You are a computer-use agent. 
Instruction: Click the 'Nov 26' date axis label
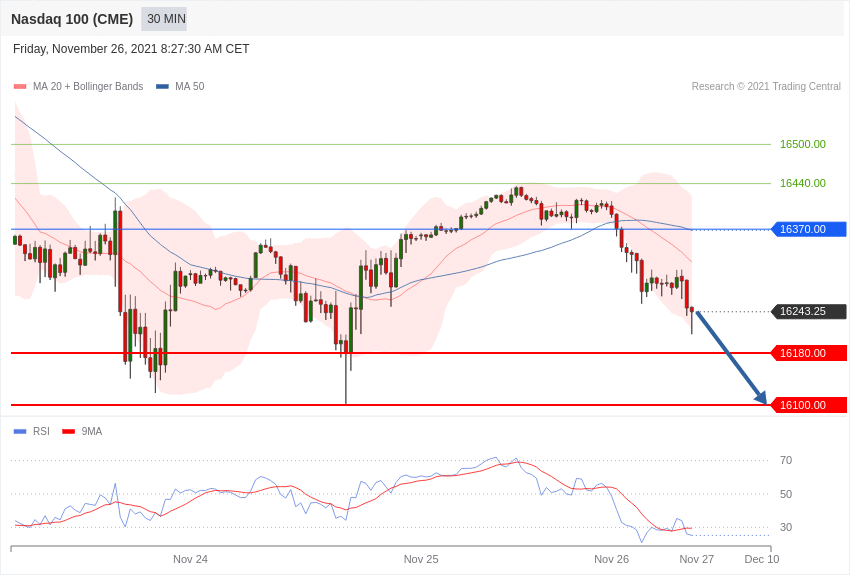[x=611, y=559]
